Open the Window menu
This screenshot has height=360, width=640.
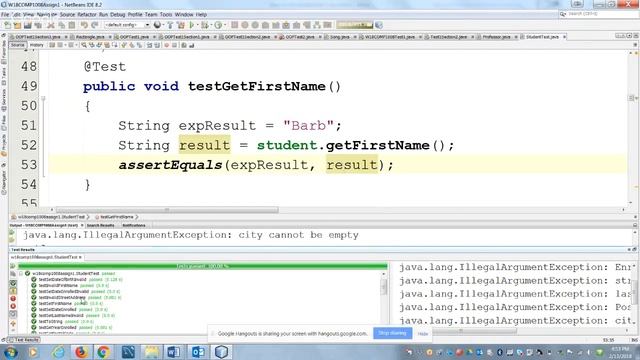[184, 14]
